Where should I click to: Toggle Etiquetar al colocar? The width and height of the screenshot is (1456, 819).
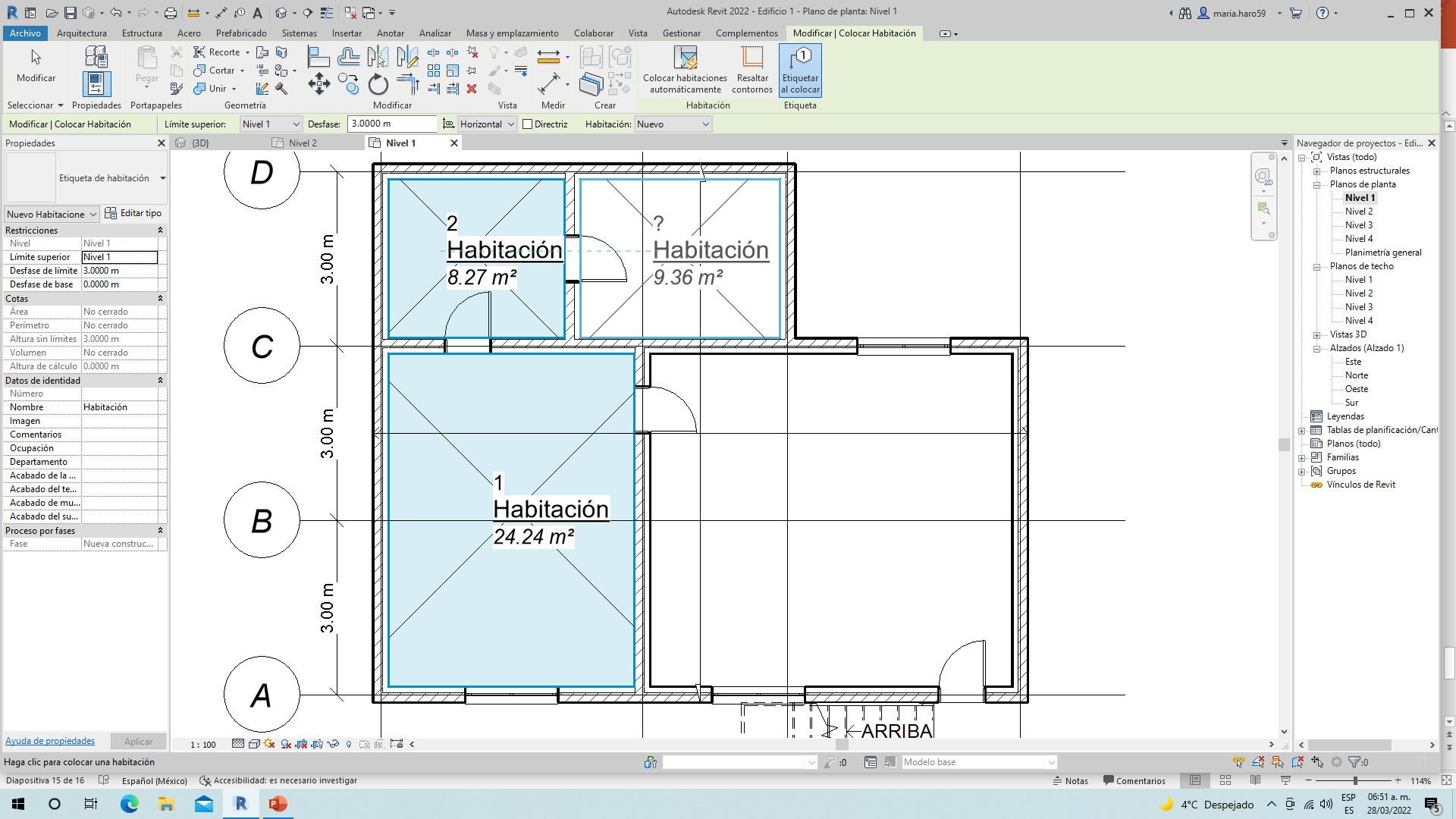800,71
